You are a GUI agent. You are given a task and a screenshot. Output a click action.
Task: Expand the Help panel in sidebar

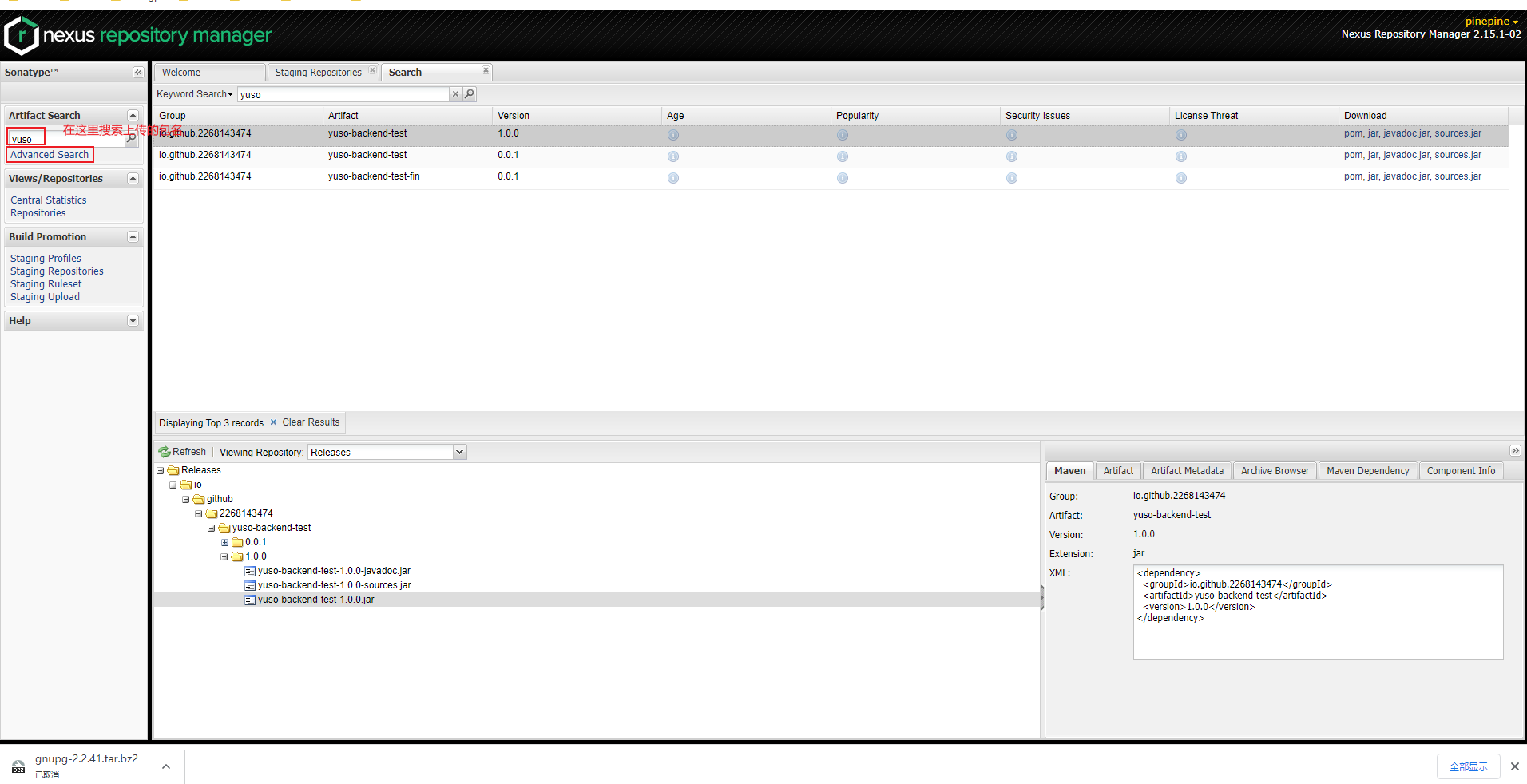(133, 321)
